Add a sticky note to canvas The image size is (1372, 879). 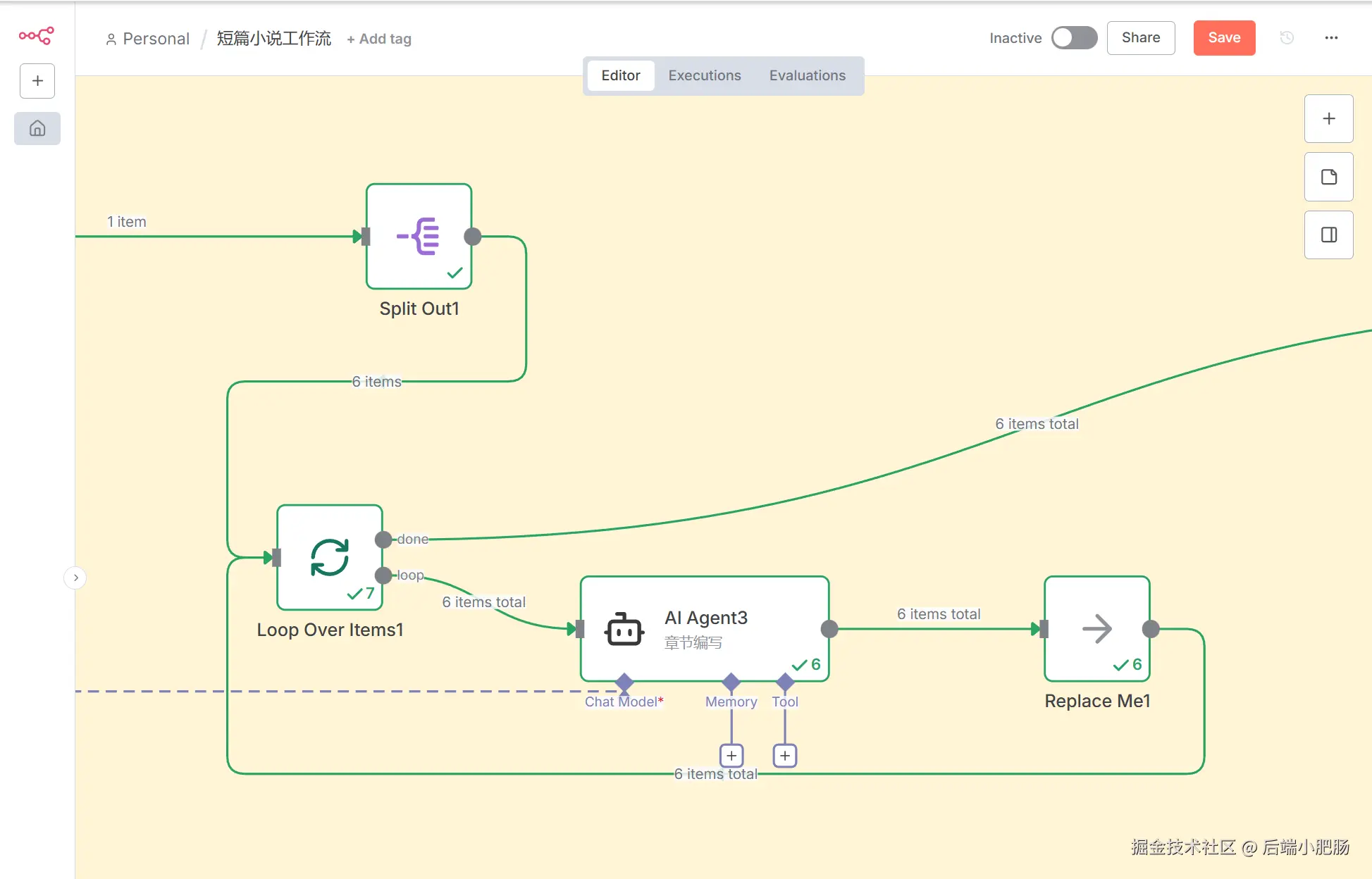click(x=1328, y=177)
